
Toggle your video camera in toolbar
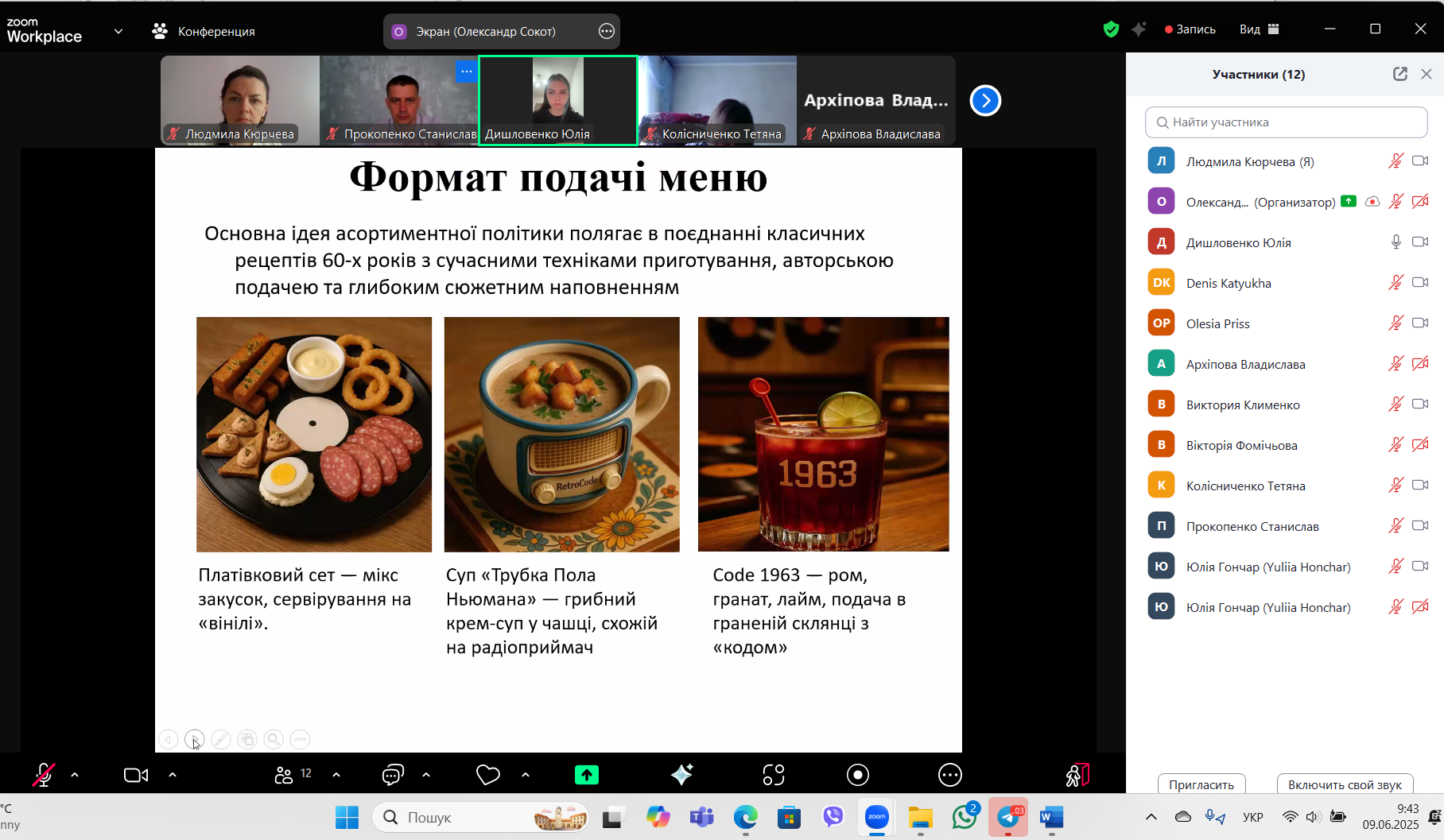(136, 775)
